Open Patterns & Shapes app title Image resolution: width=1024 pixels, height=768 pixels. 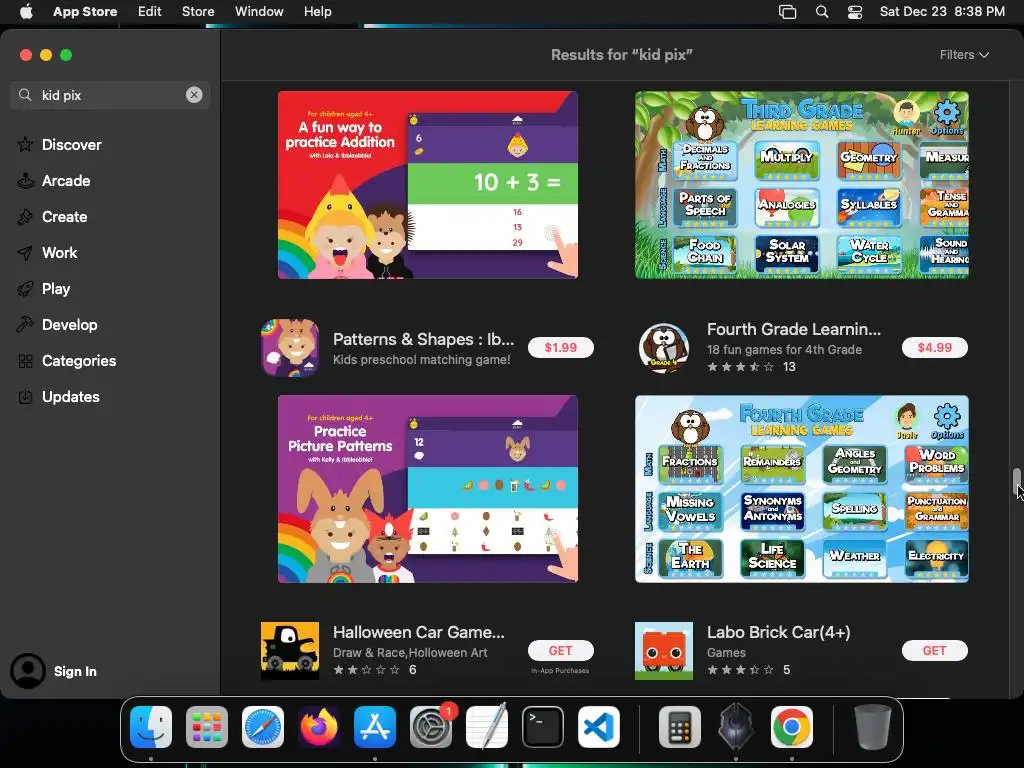423,340
